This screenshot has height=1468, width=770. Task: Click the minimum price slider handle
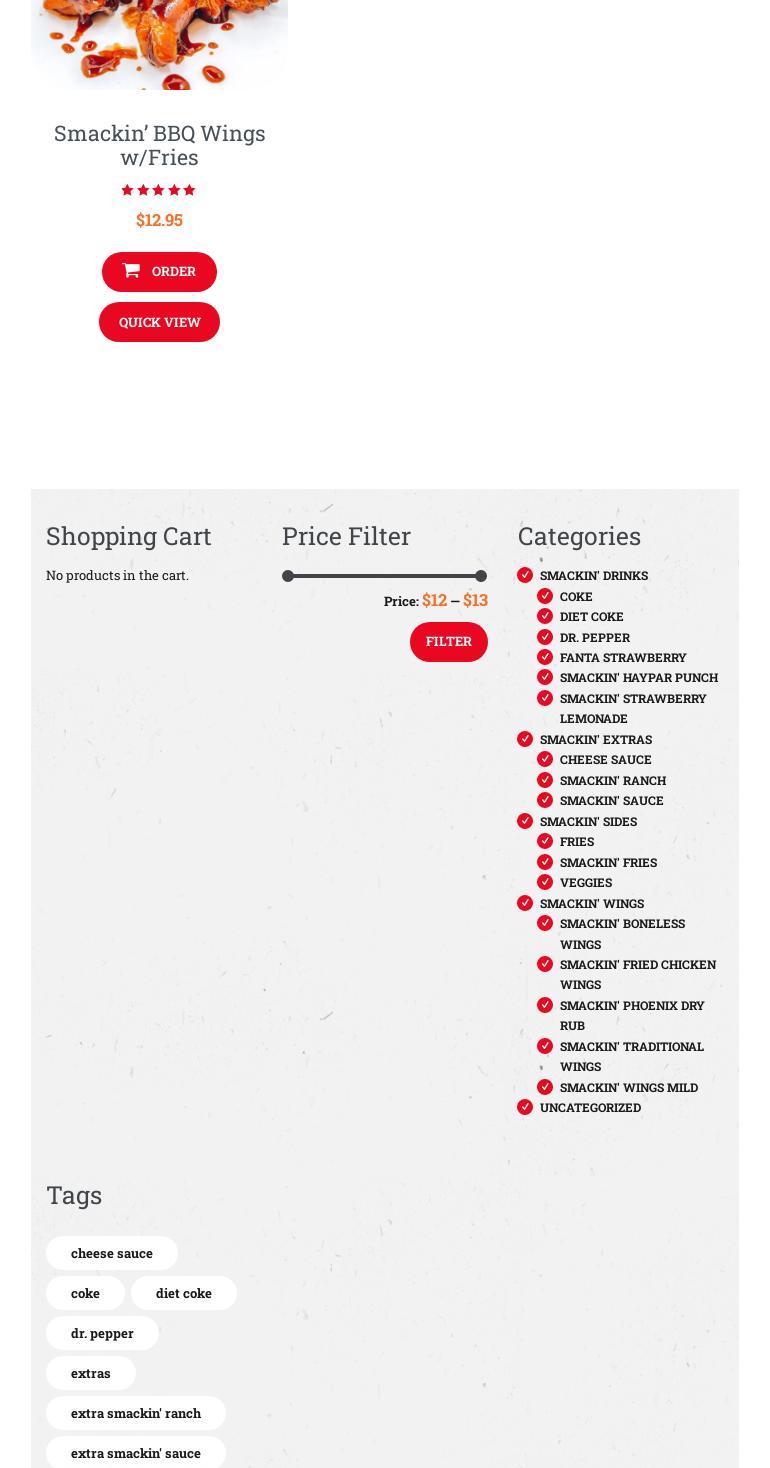point(288,576)
